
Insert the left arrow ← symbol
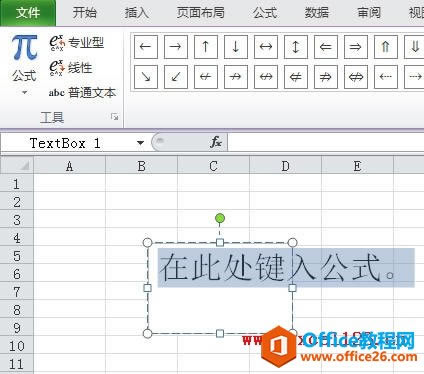pyautogui.click(x=146, y=47)
